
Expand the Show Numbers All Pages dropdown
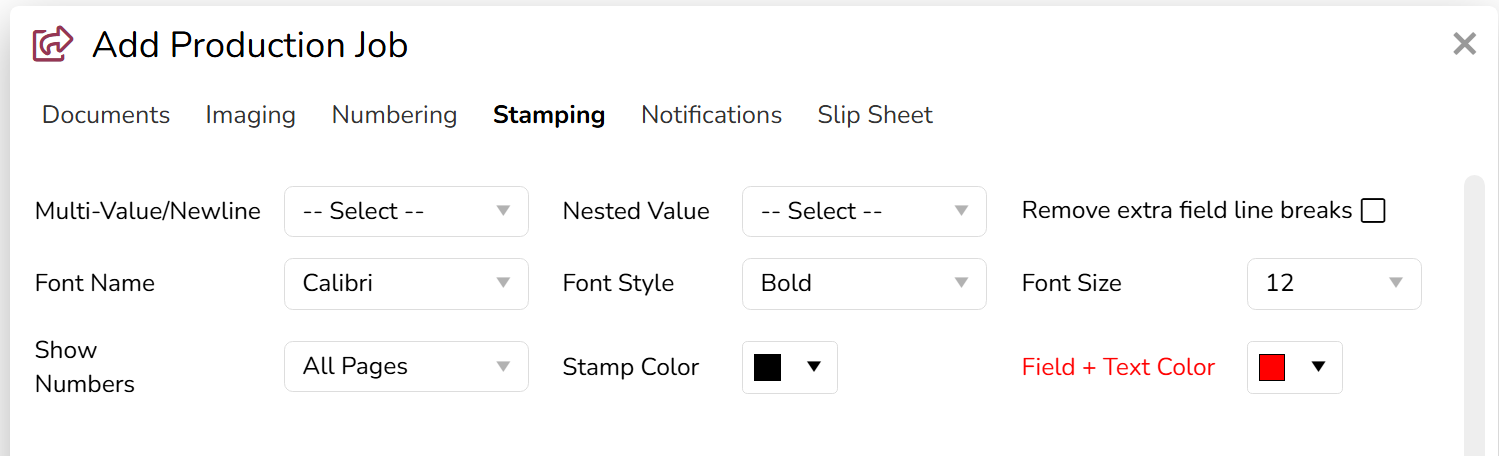406,366
